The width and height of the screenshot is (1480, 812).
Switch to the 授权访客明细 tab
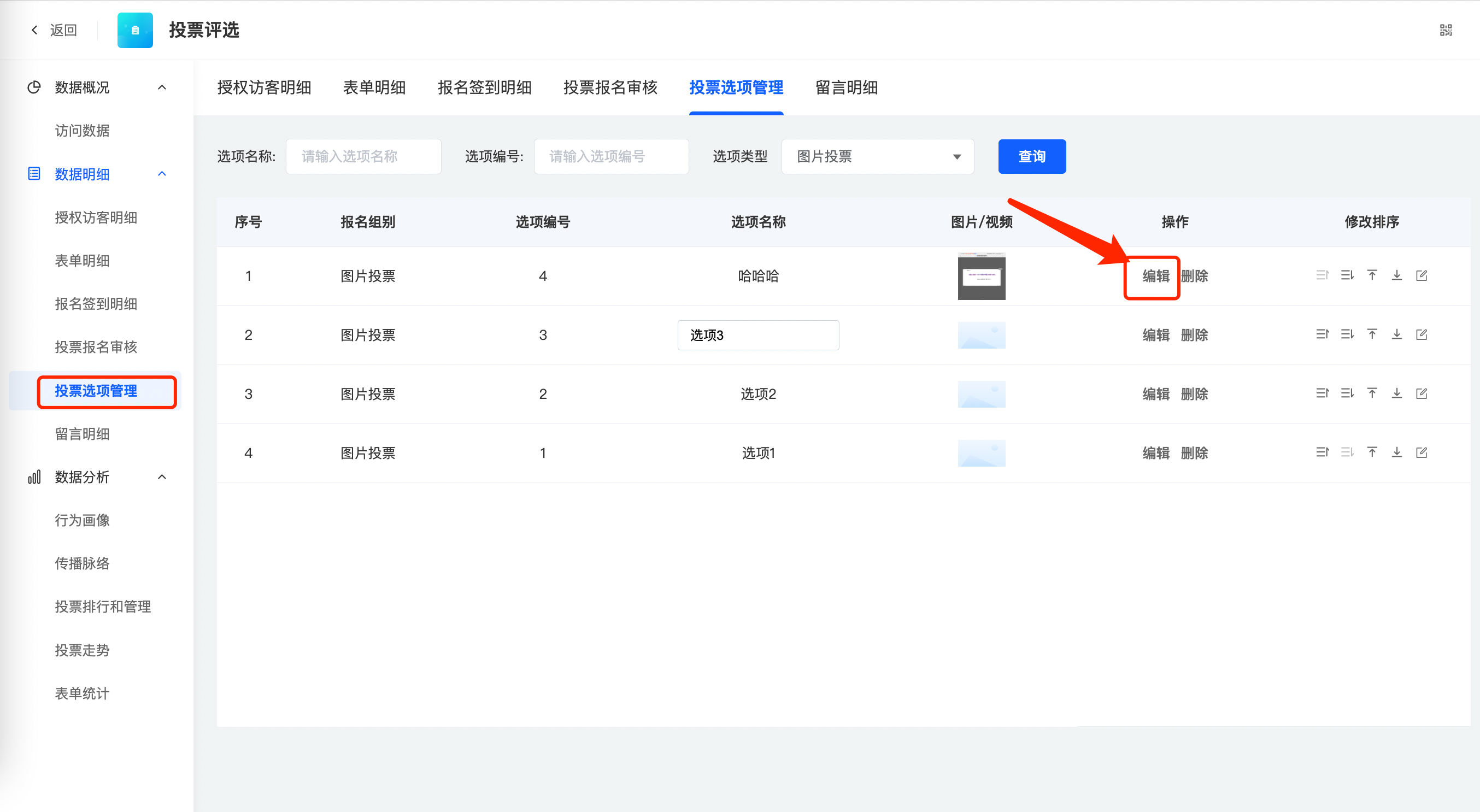(265, 87)
